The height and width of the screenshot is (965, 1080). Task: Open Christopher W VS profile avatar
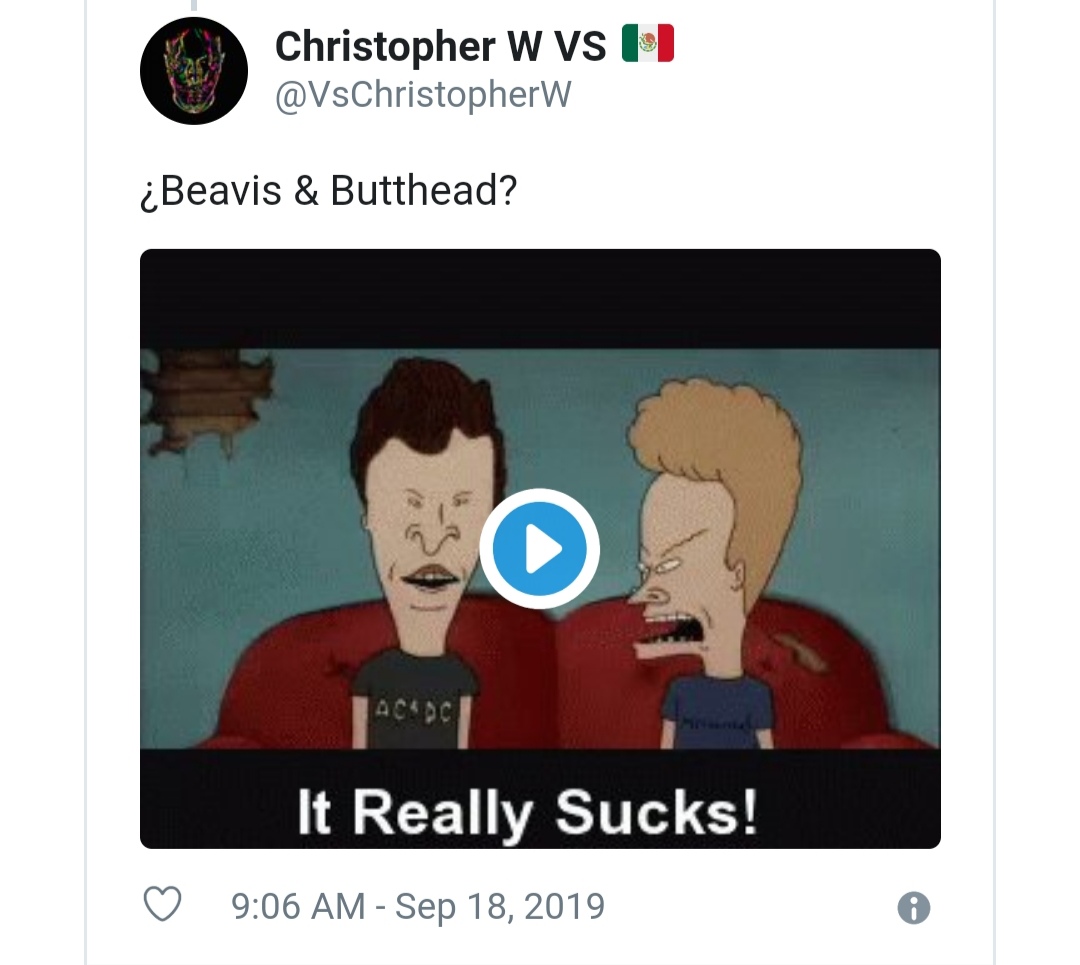pyautogui.click(x=193, y=71)
